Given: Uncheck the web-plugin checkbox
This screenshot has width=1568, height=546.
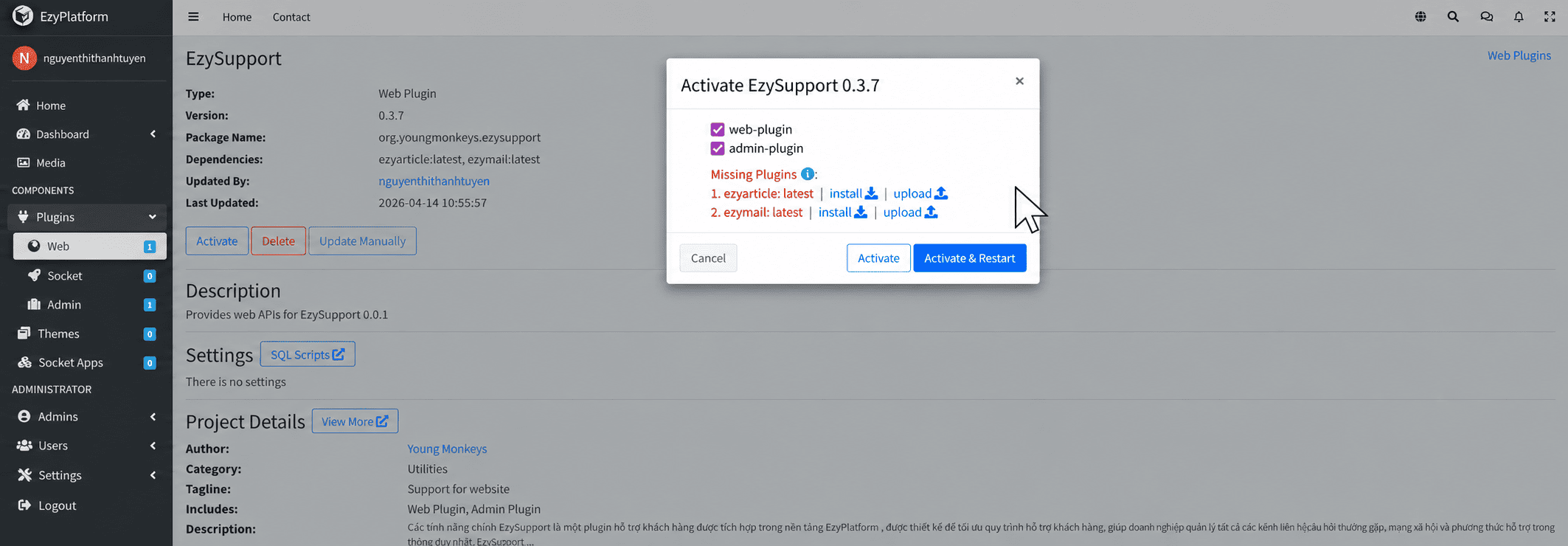Looking at the screenshot, I should pos(718,130).
